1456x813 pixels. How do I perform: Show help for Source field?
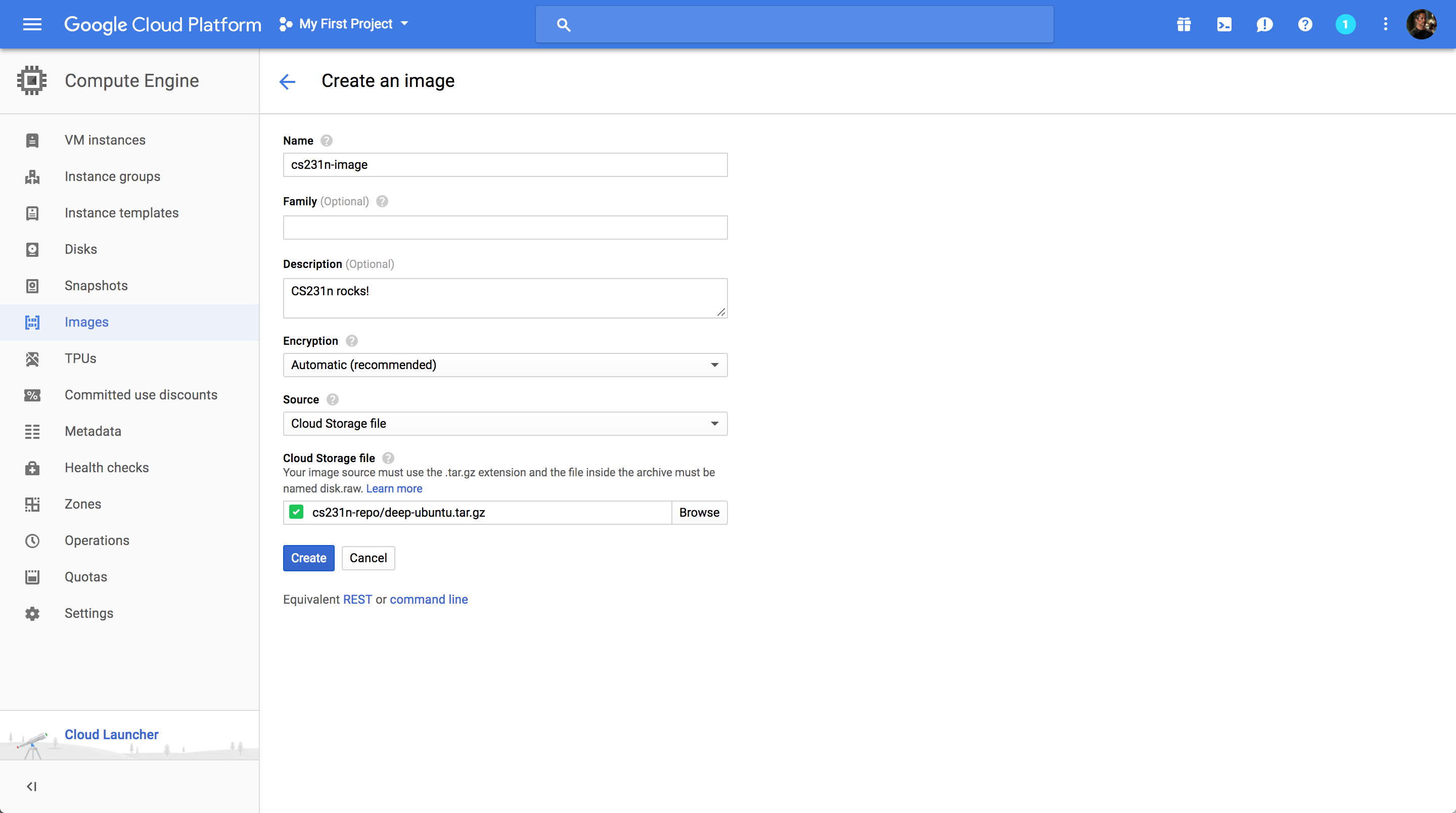pyautogui.click(x=332, y=400)
